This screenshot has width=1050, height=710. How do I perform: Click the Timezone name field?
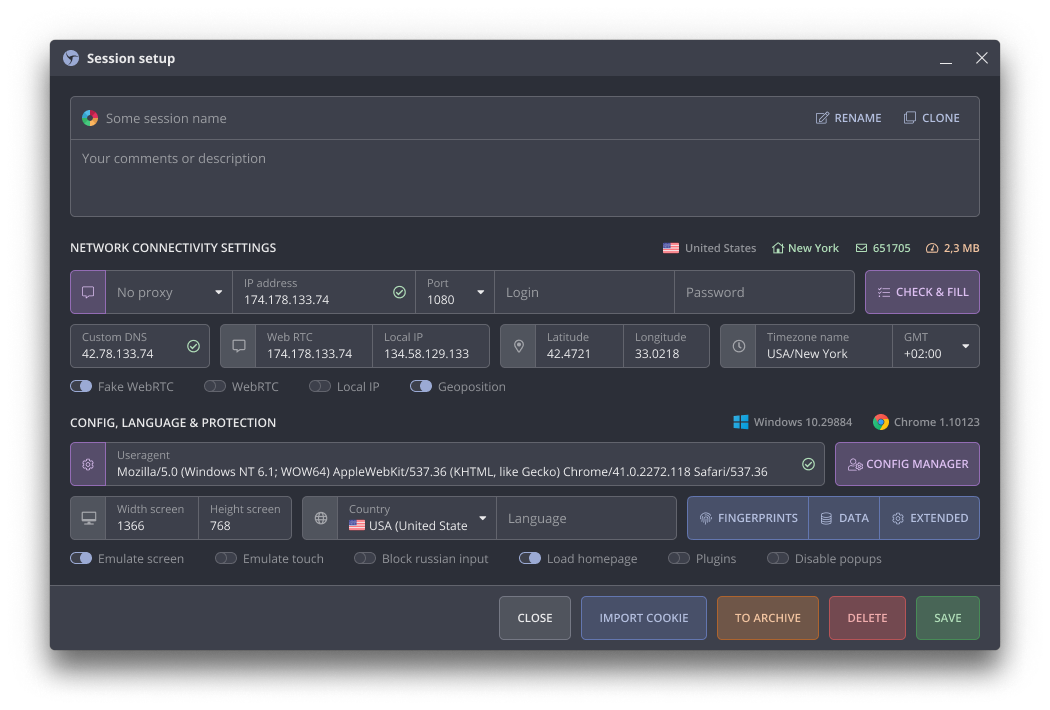click(x=824, y=346)
